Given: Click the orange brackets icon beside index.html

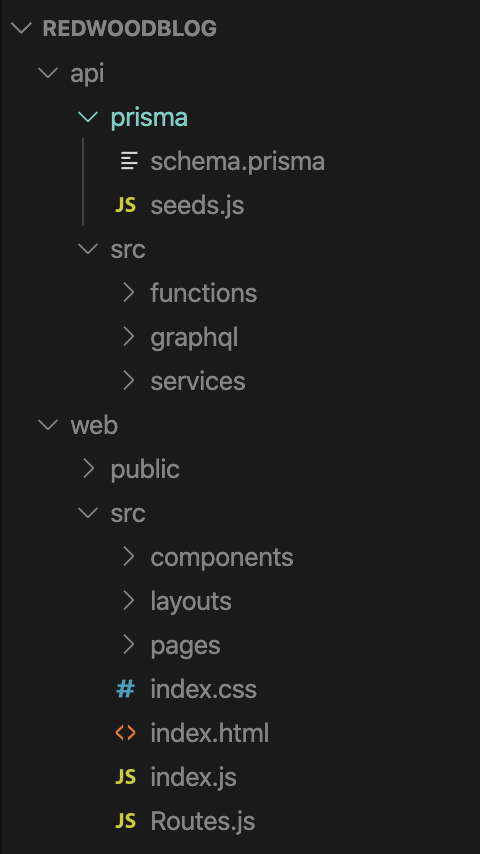Looking at the screenshot, I should pos(125,733).
